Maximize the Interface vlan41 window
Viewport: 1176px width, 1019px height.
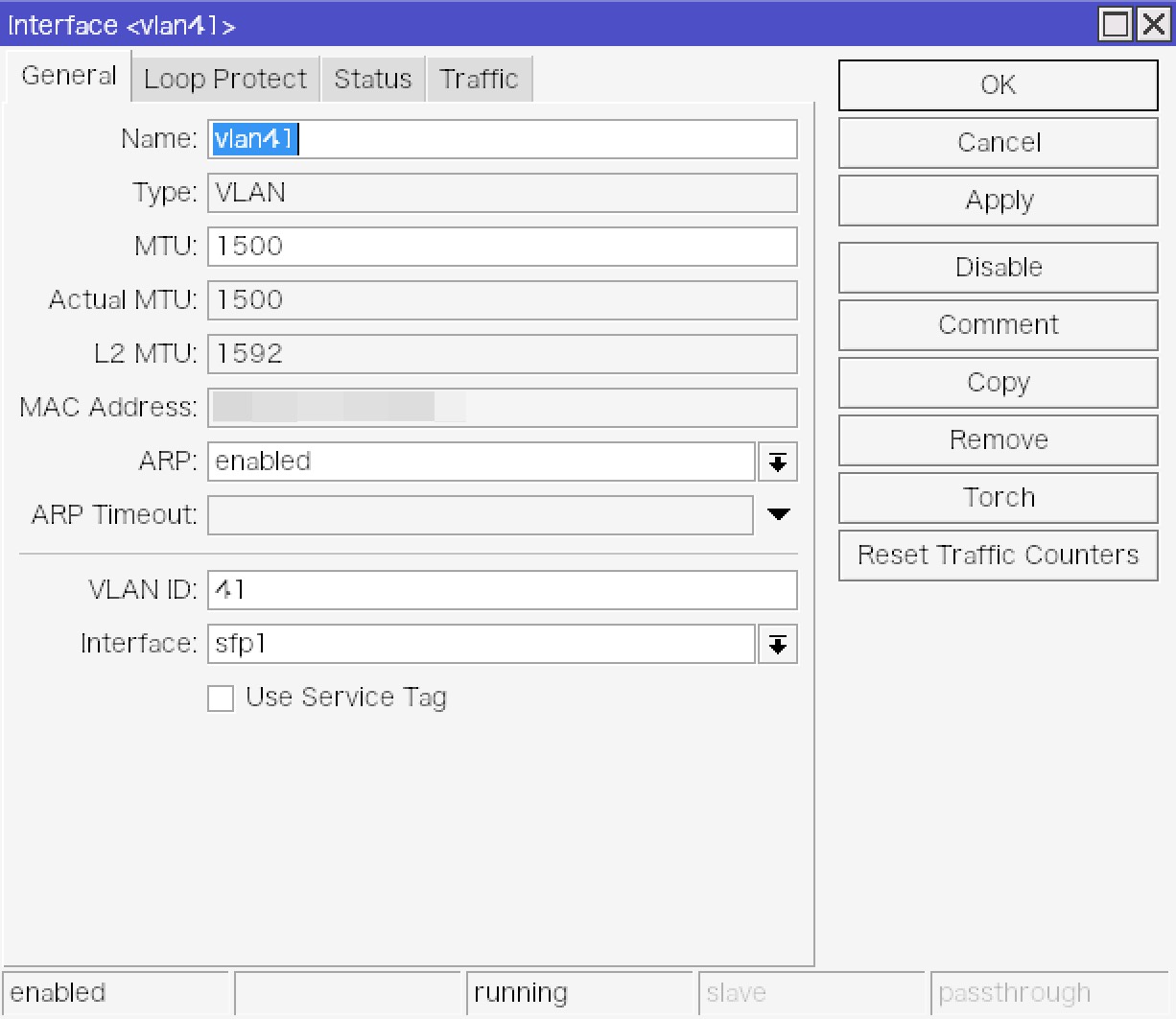[1116, 24]
